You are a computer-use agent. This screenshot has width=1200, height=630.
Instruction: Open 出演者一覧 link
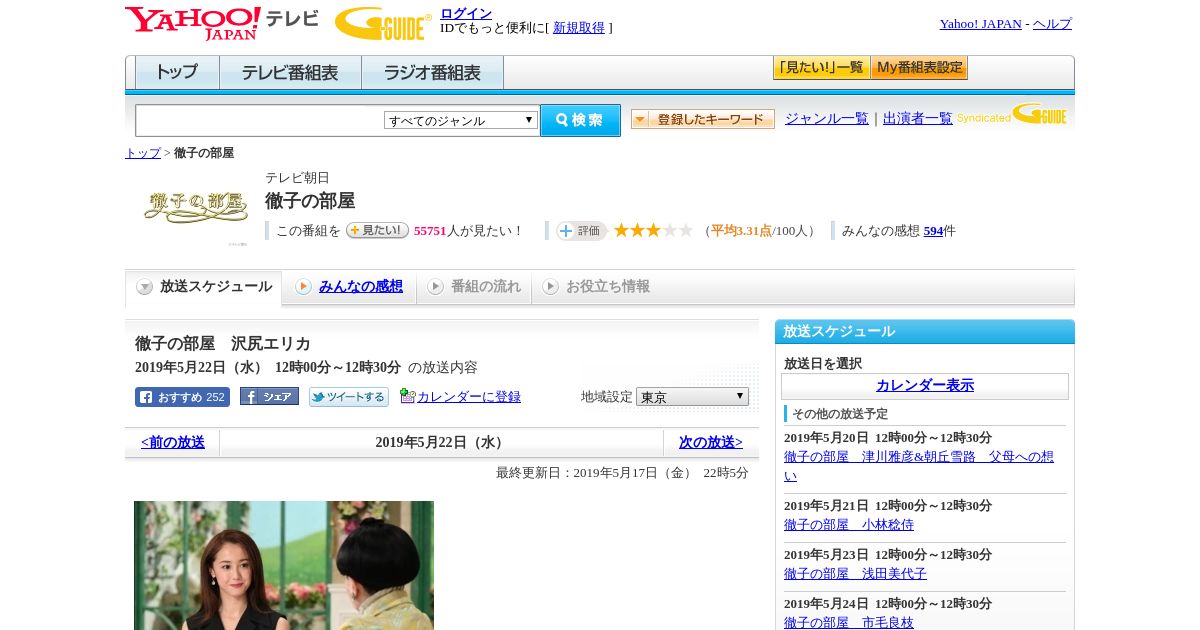pos(918,118)
